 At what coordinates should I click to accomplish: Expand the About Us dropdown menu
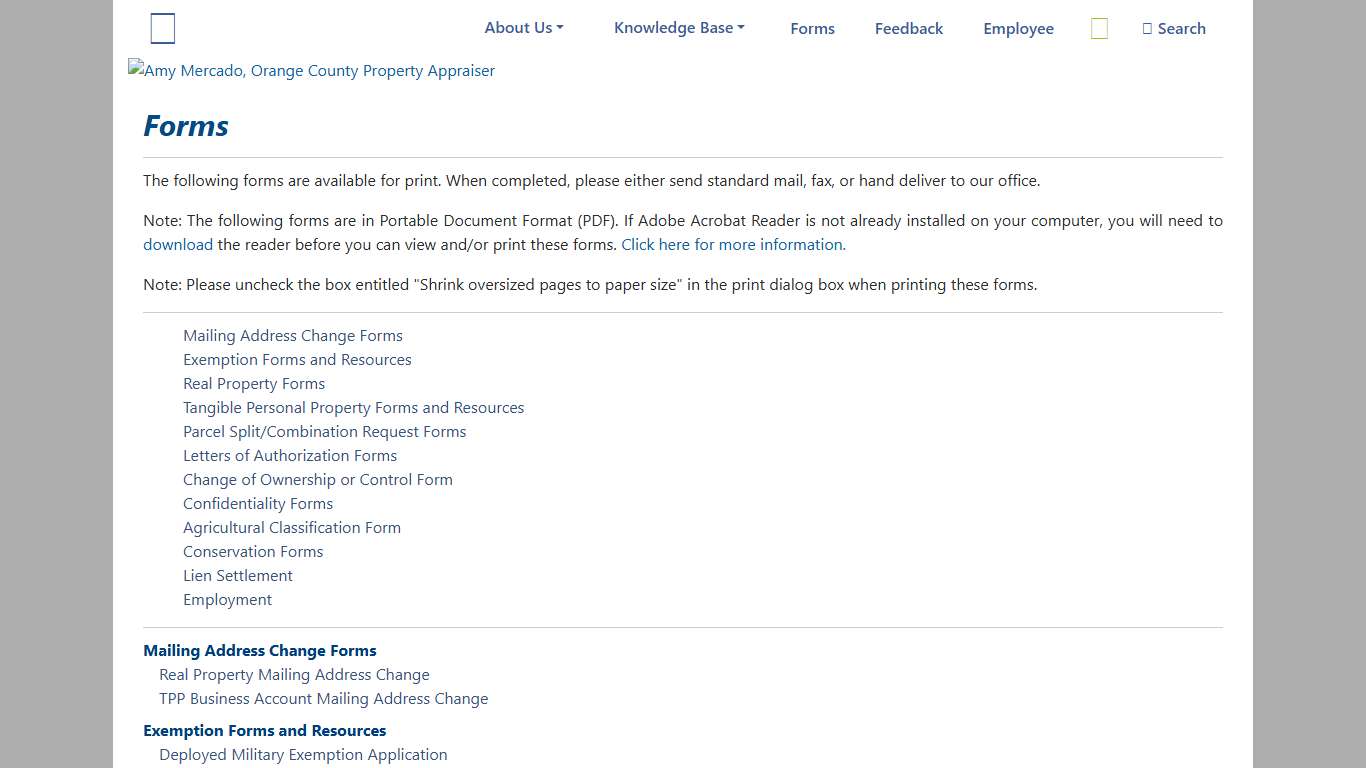[524, 28]
